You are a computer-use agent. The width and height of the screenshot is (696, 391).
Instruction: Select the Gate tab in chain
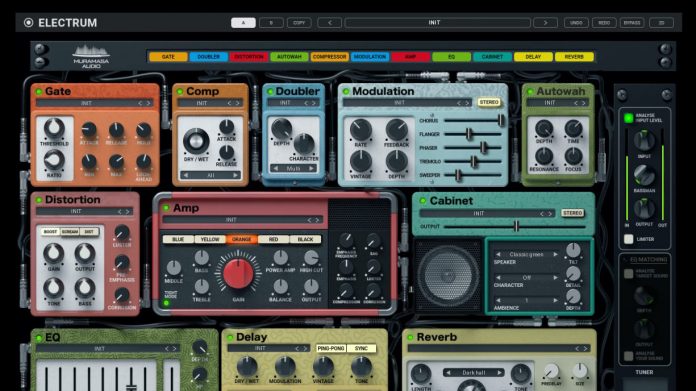tap(168, 57)
